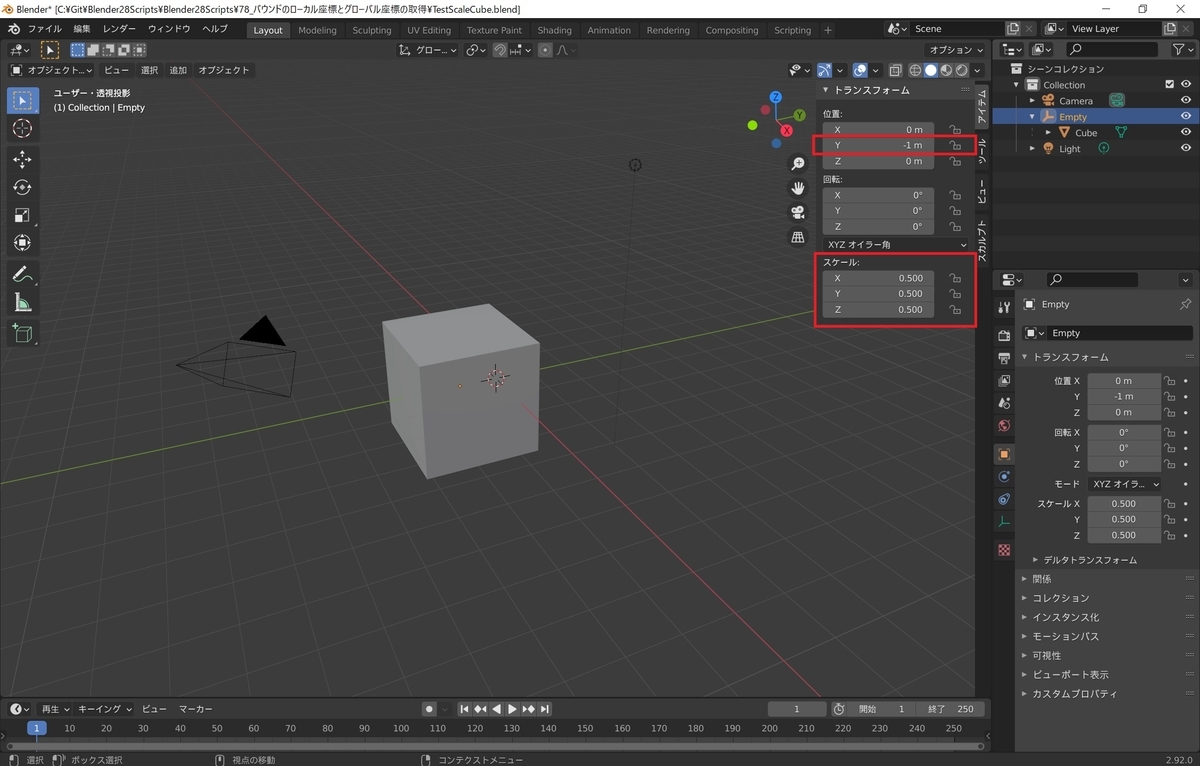The width and height of the screenshot is (1200, 766).
Task: Switch to the Sculpting workspace tab
Action: pyautogui.click(x=372, y=30)
